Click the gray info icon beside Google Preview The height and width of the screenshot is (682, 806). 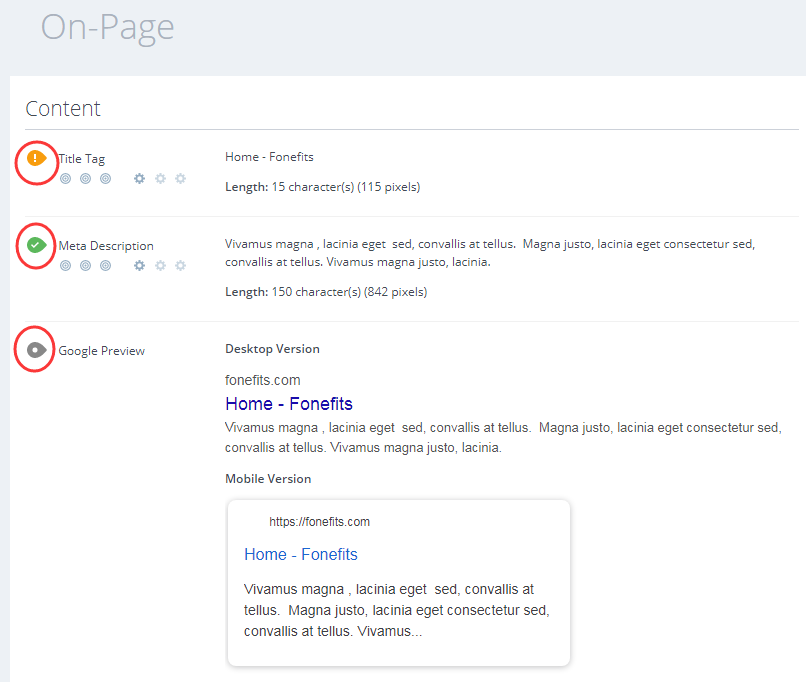[x=36, y=350]
